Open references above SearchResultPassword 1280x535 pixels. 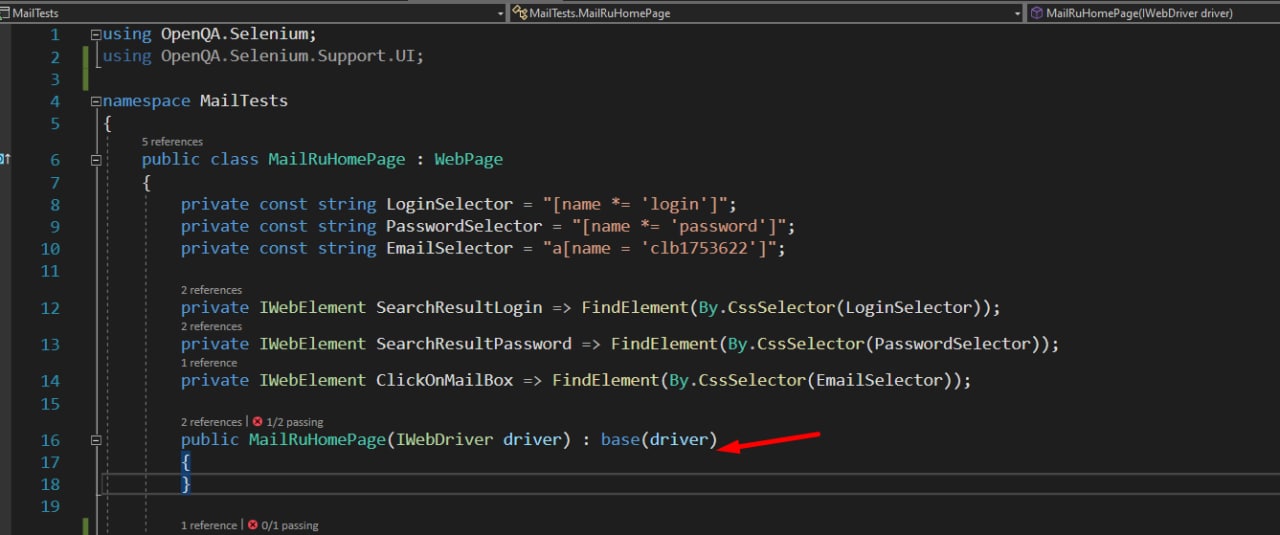(x=211, y=326)
